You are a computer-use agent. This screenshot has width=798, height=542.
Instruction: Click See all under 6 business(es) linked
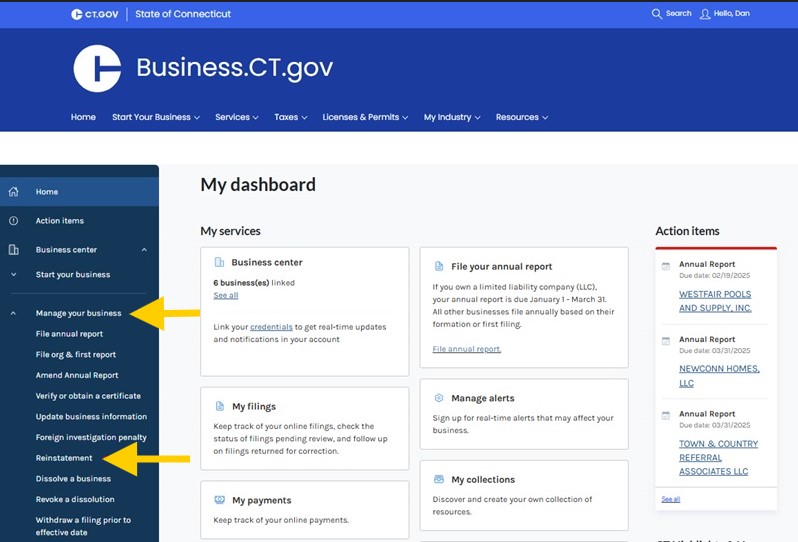(x=226, y=295)
